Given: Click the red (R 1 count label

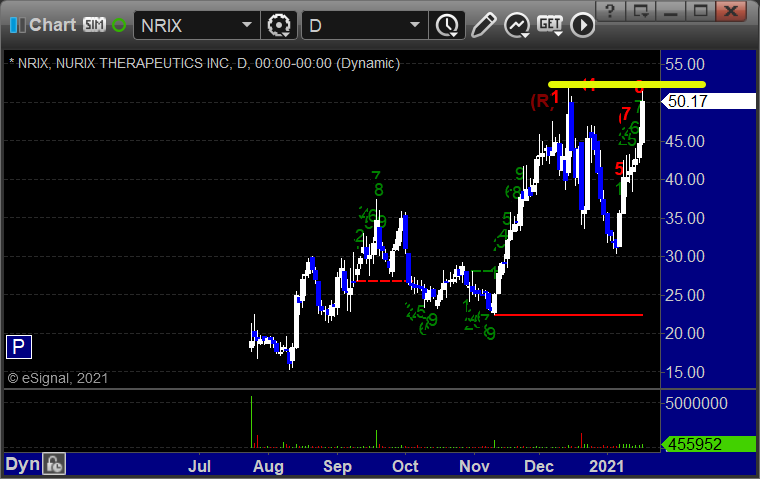Looking at the screenshot, I should tap(545, 100).
